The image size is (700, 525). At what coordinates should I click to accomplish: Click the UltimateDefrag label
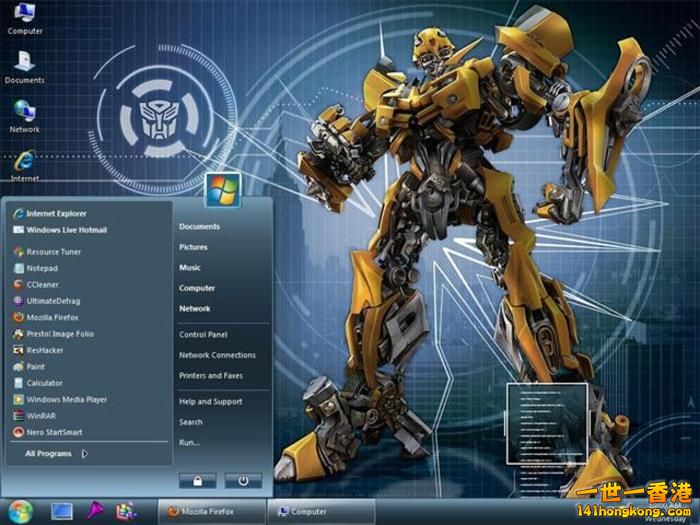(x=54, y=301)
